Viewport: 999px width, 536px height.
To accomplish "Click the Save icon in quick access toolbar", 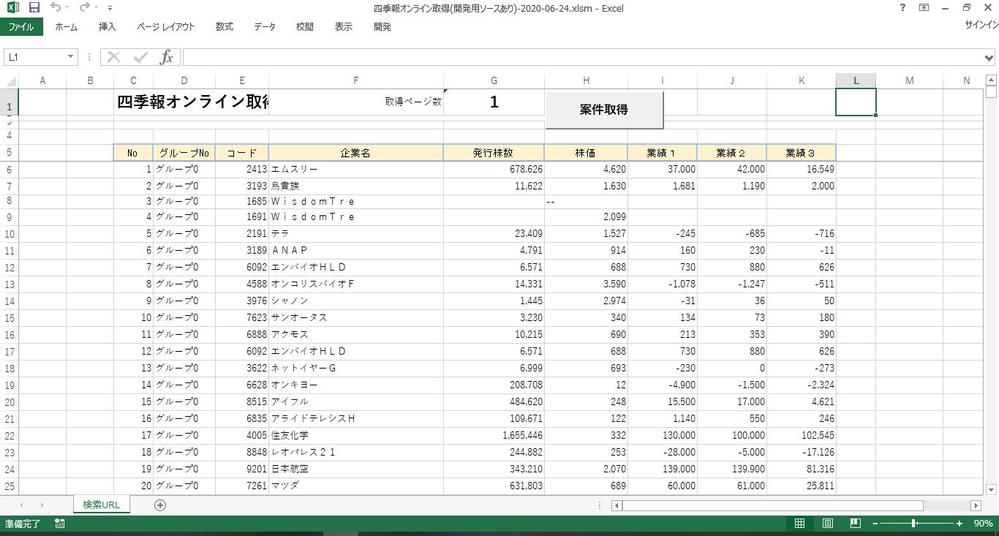I will point(34,8).
